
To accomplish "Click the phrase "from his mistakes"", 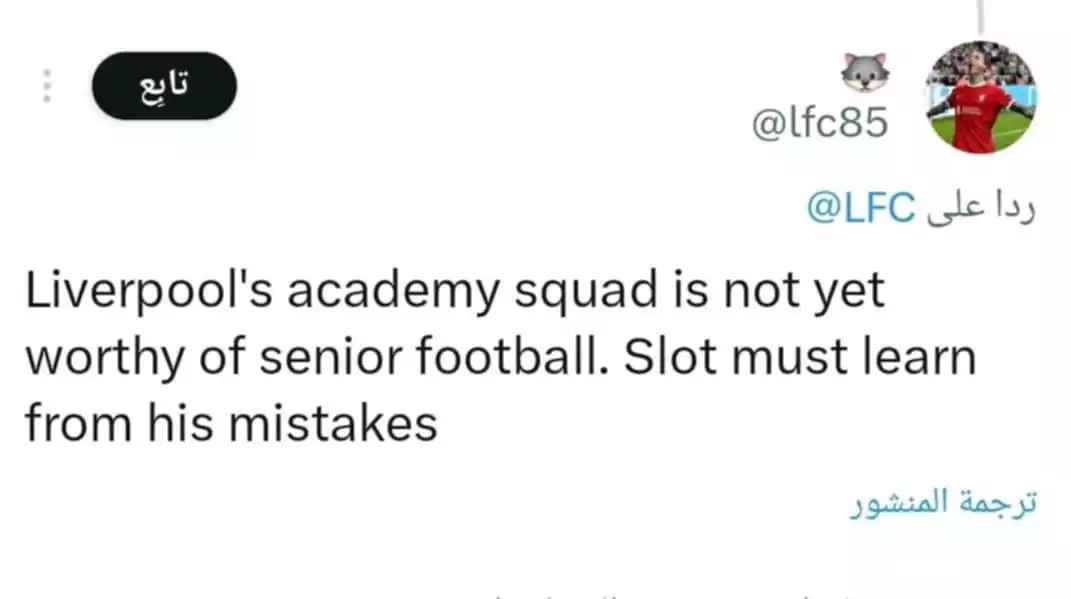I will point(231,423).
